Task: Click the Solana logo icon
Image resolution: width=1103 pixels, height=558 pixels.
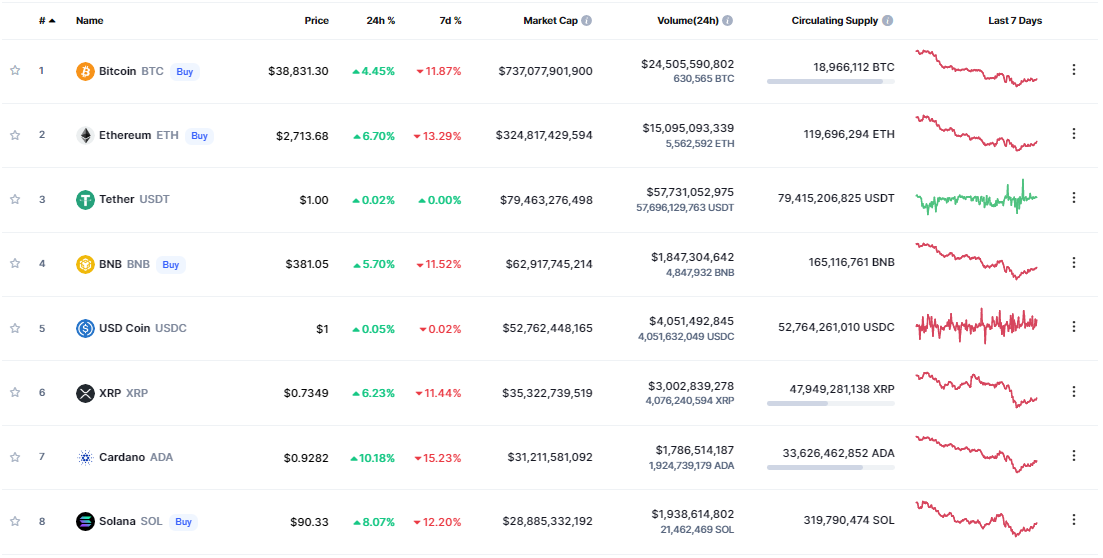Action: click(x=85, y=521)
